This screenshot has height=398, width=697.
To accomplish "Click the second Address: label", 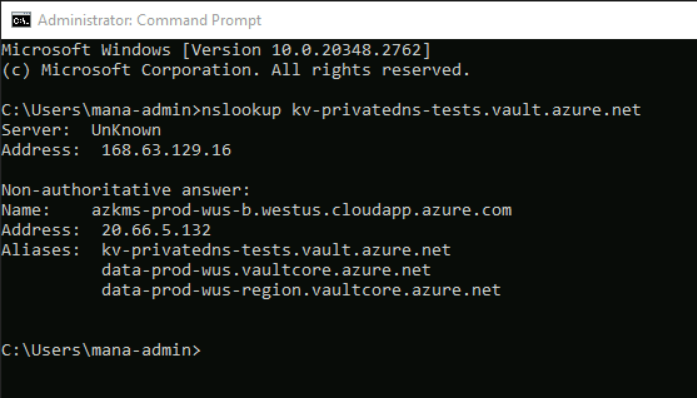I will pos(40,230).
